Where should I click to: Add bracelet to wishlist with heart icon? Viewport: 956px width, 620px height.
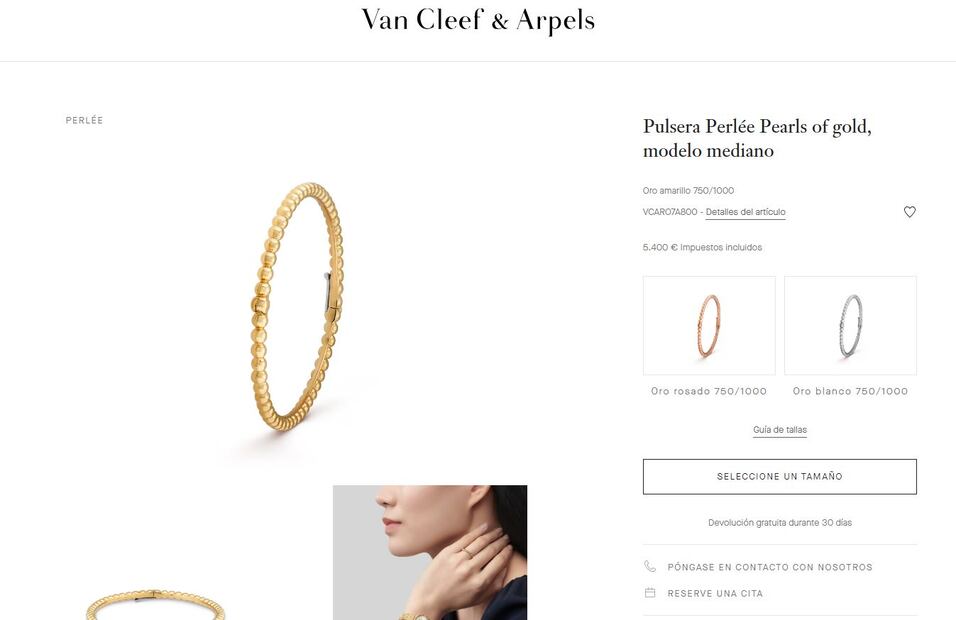click(909, 212)
